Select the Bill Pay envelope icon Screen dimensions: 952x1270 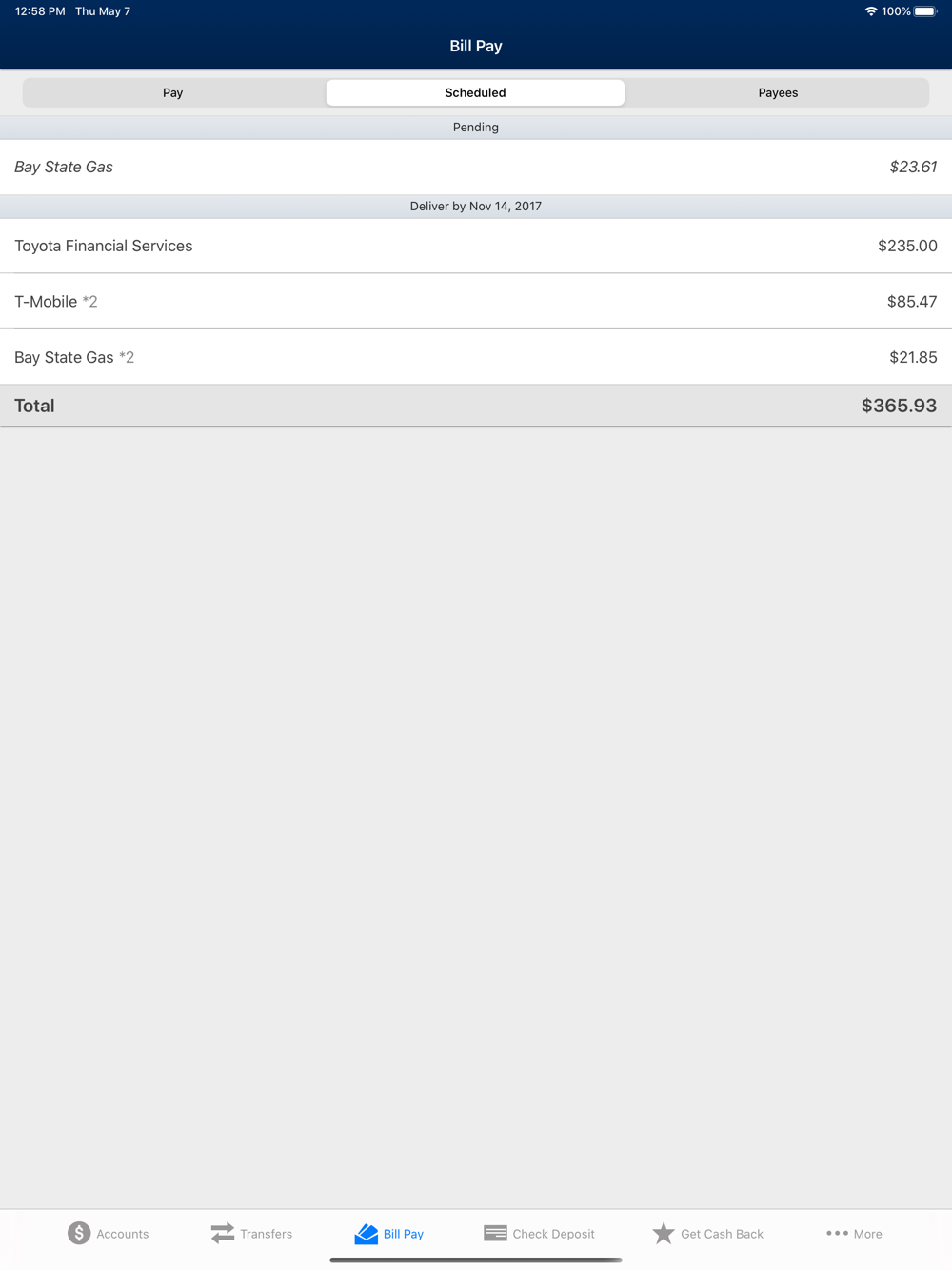pos(367,1234)
